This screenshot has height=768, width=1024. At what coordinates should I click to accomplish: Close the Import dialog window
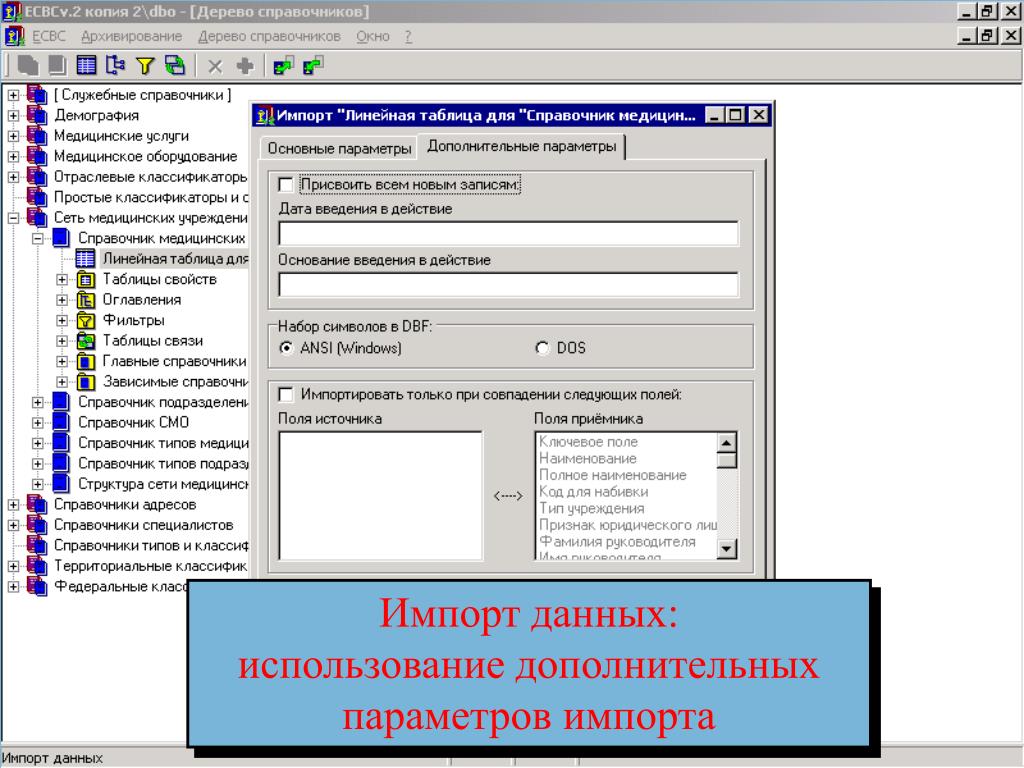tap(758, 116)
